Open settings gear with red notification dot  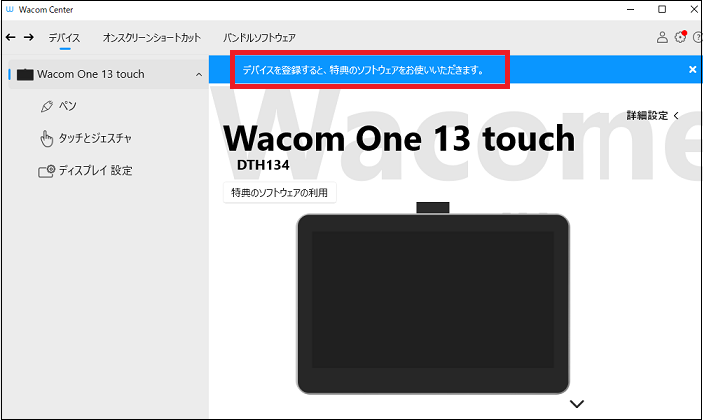pos(681,37)
